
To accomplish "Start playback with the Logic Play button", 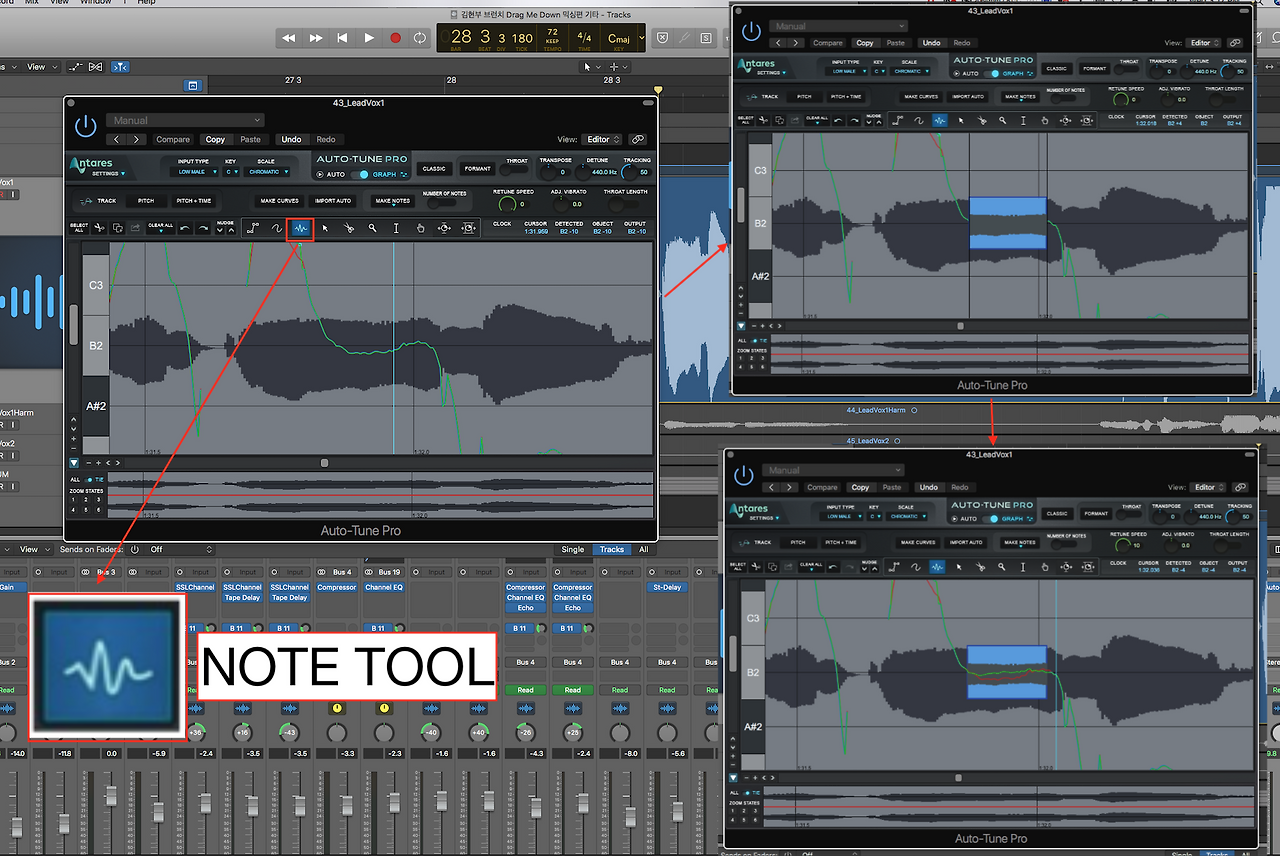I will (369, 38).
